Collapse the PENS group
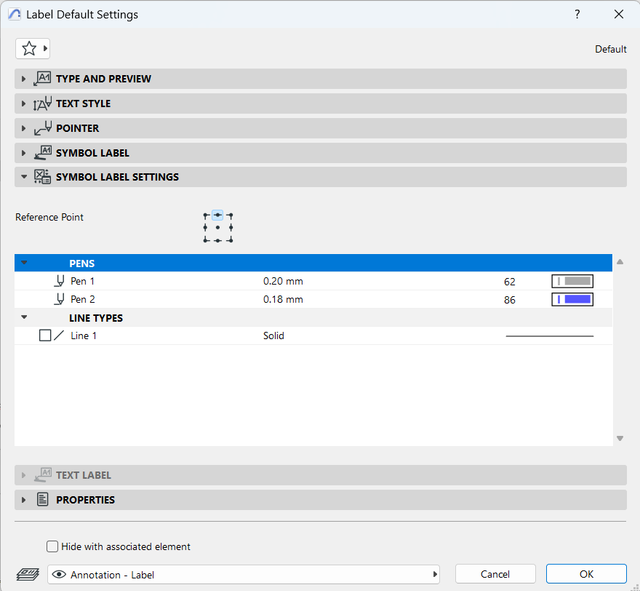Viewport: 640px width, 591px height. pyautogui.click(x=24, y=263)
